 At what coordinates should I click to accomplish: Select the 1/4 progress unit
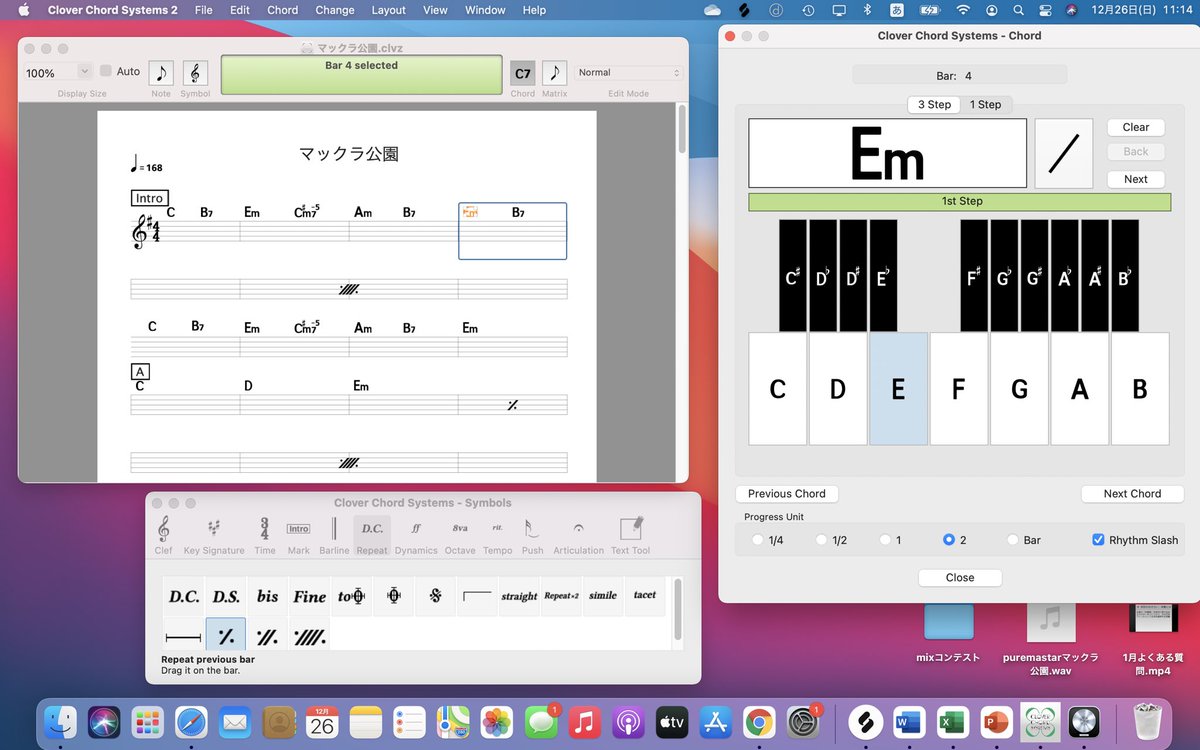pyautogui.click(x=757, y=540)
